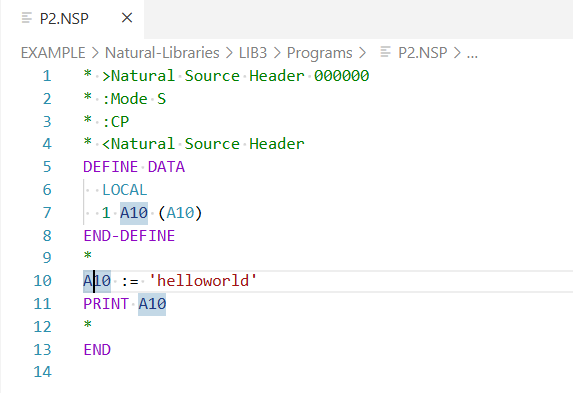
Task: Click the A10 variable on line 10
Action: click(x=97, y=281)
